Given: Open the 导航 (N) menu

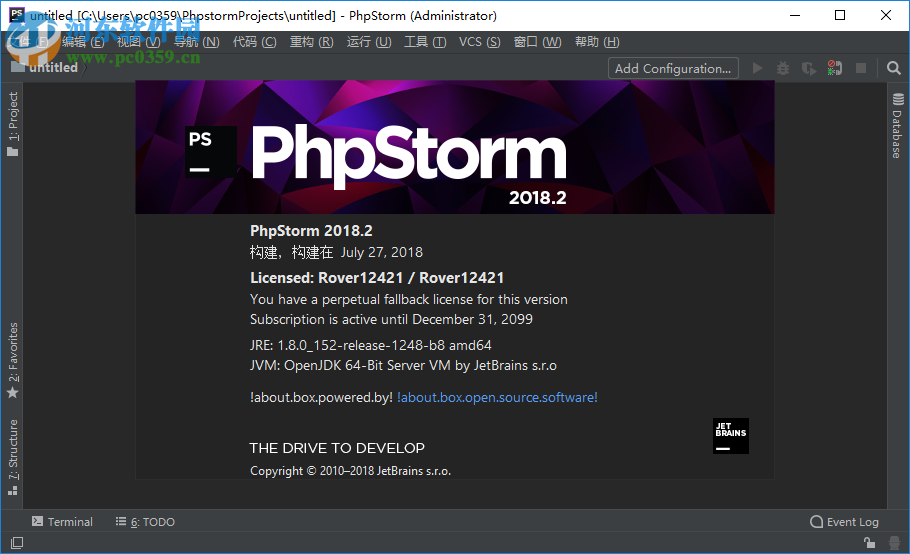Looking at the screenshot, I should pos(197,42).
